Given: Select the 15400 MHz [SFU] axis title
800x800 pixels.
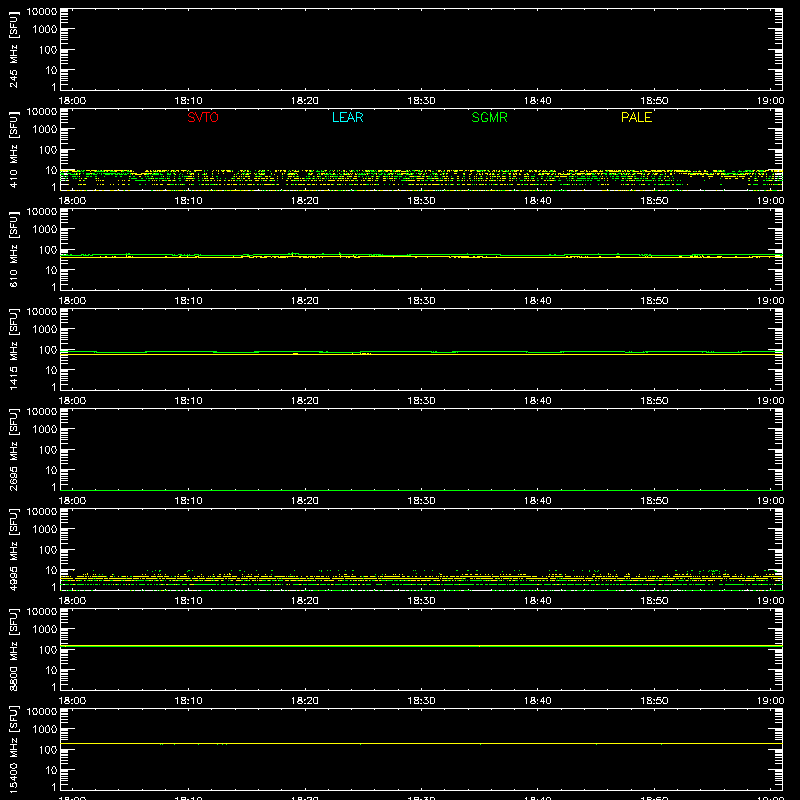Looking at the screenshot, I should click(13, 749).
